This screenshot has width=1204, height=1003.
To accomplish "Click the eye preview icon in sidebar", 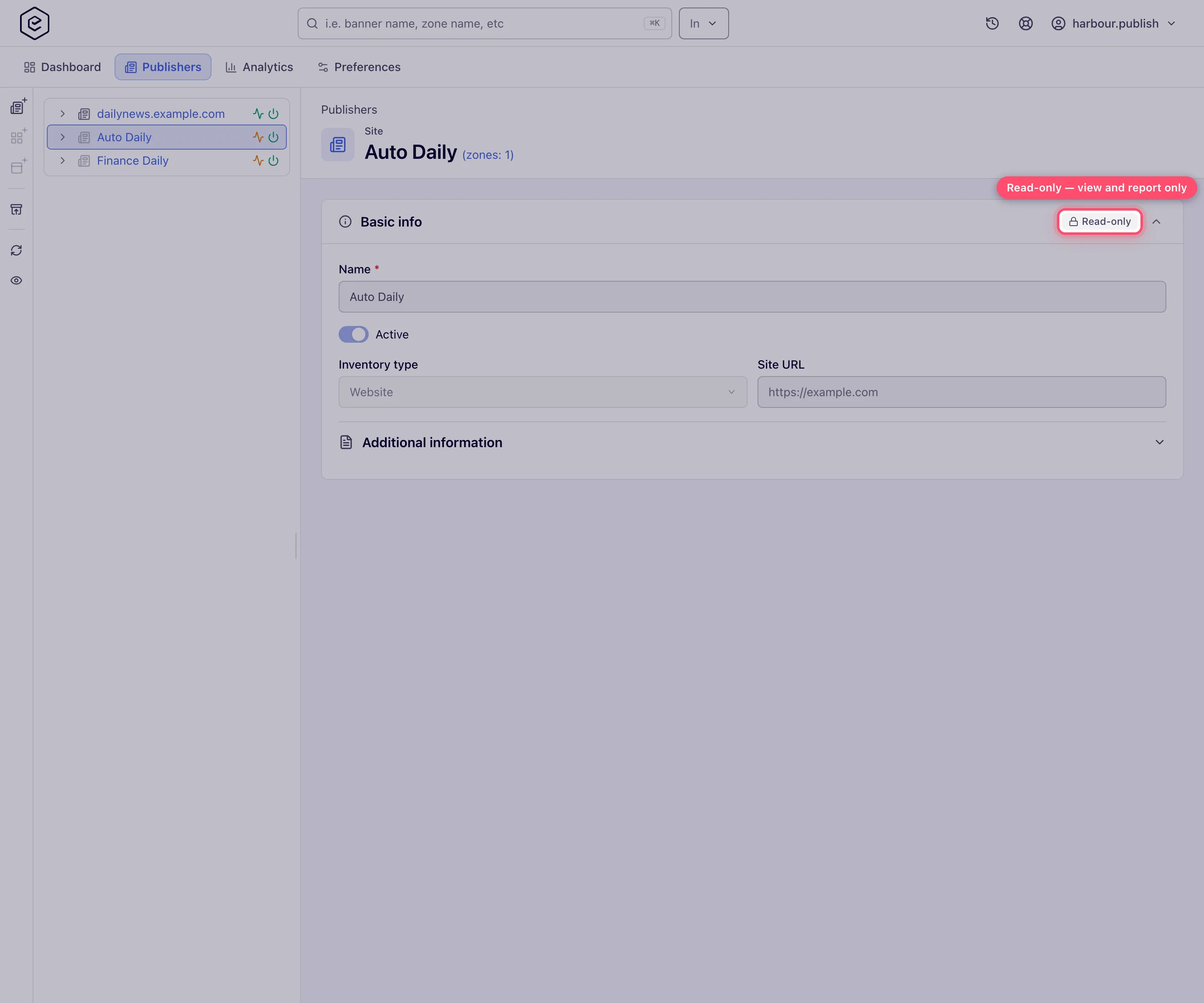I will click(x=17, y=280).
